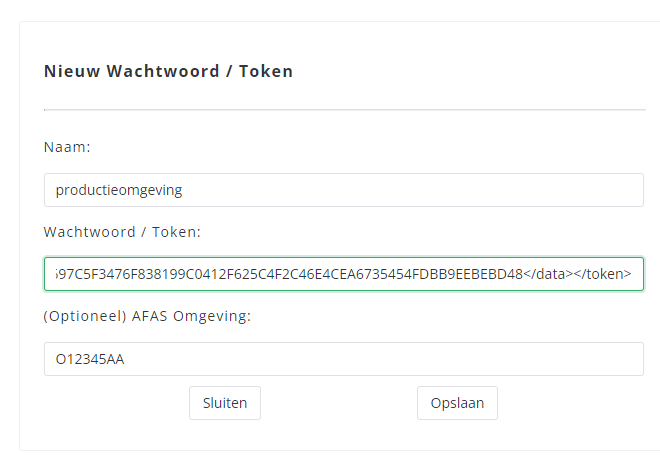Click the "Naam:" field label
660x457 pixels.
point(67,147)
